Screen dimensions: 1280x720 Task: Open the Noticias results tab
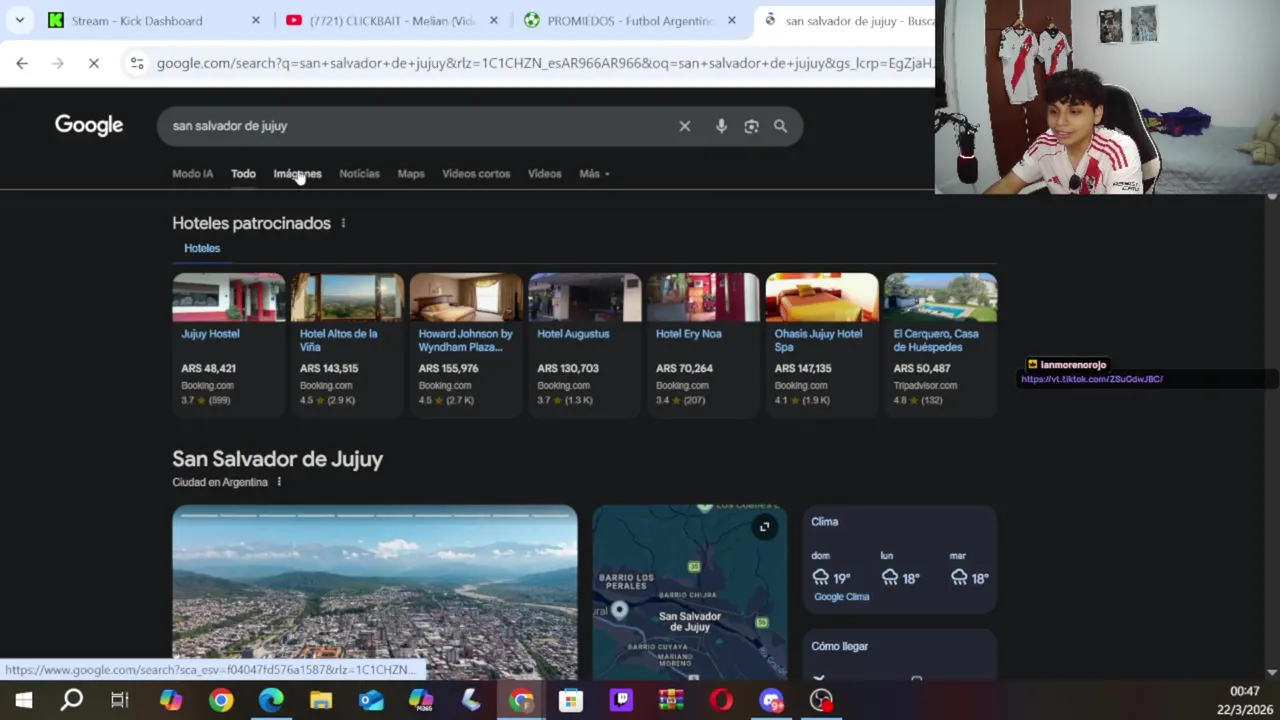(x=359, y=174)
